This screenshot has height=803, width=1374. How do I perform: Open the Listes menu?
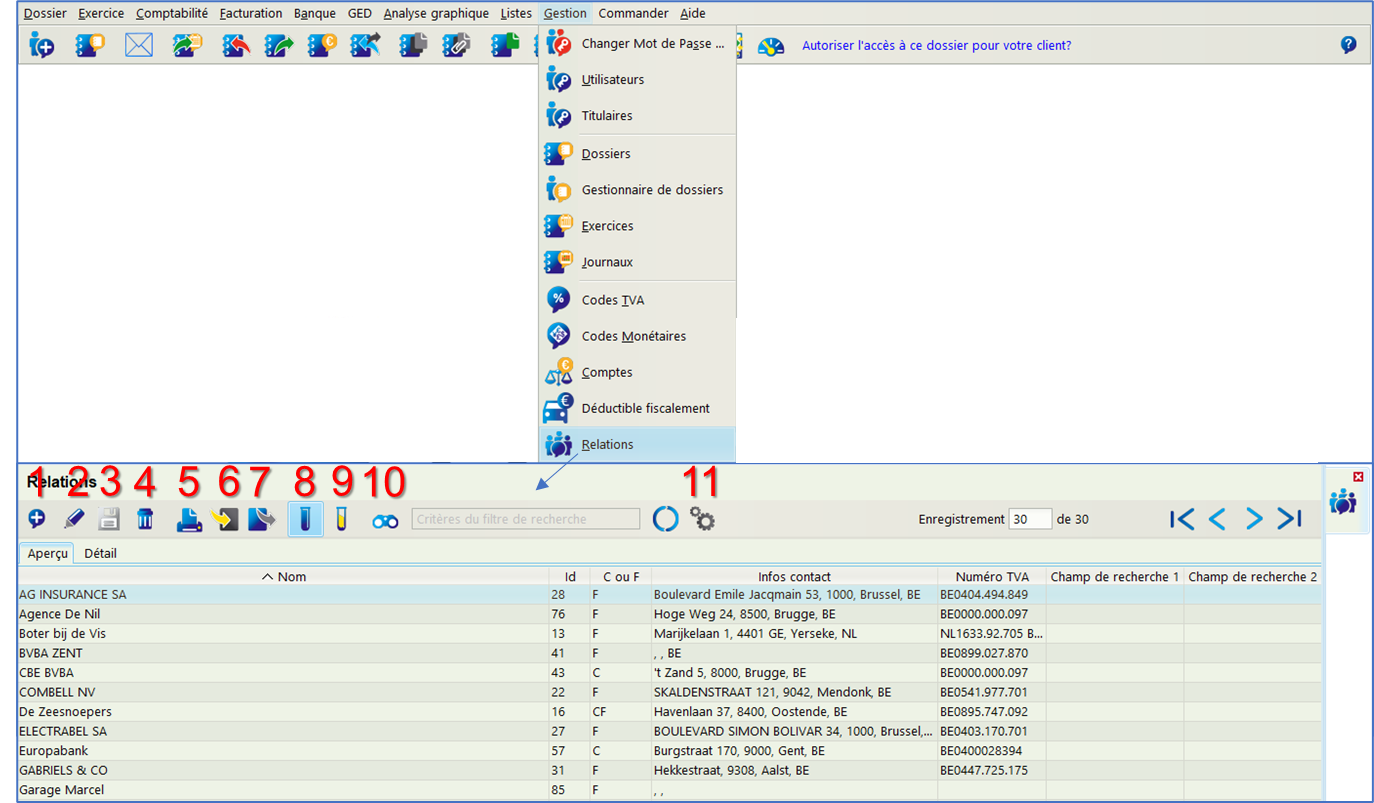coord(516,13)
